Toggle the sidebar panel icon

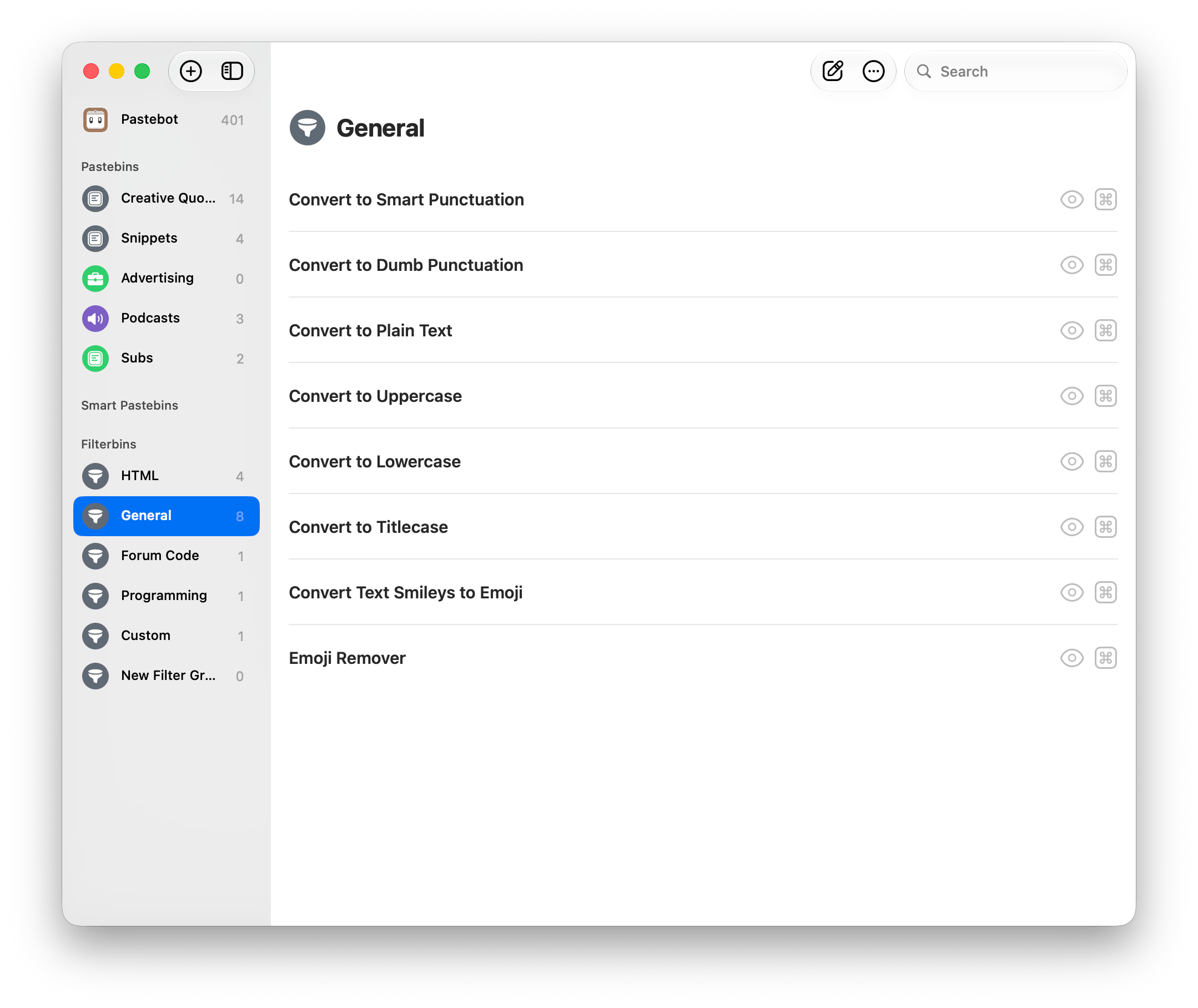coord(232,72)
